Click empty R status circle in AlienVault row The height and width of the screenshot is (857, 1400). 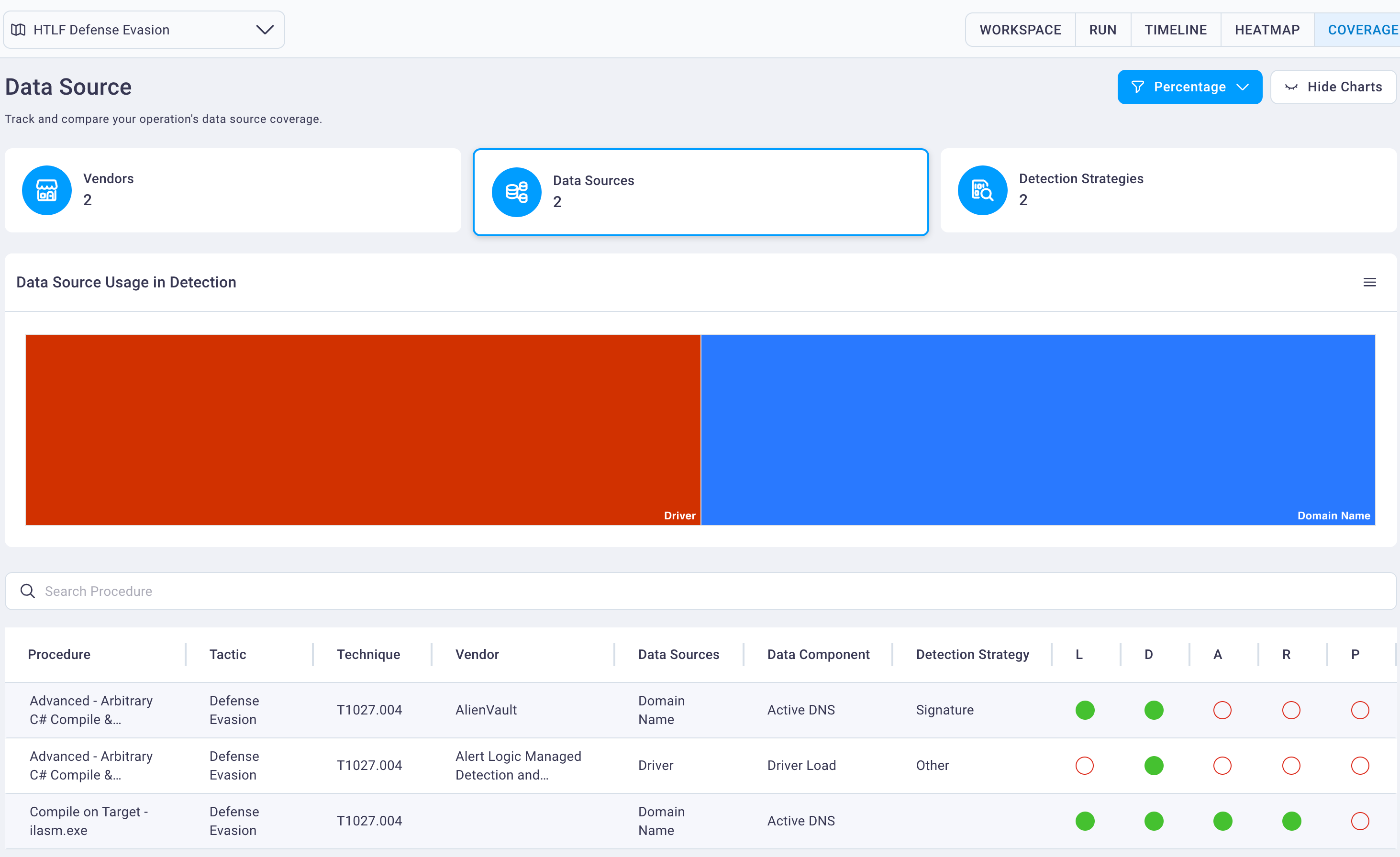point(1291,710)
